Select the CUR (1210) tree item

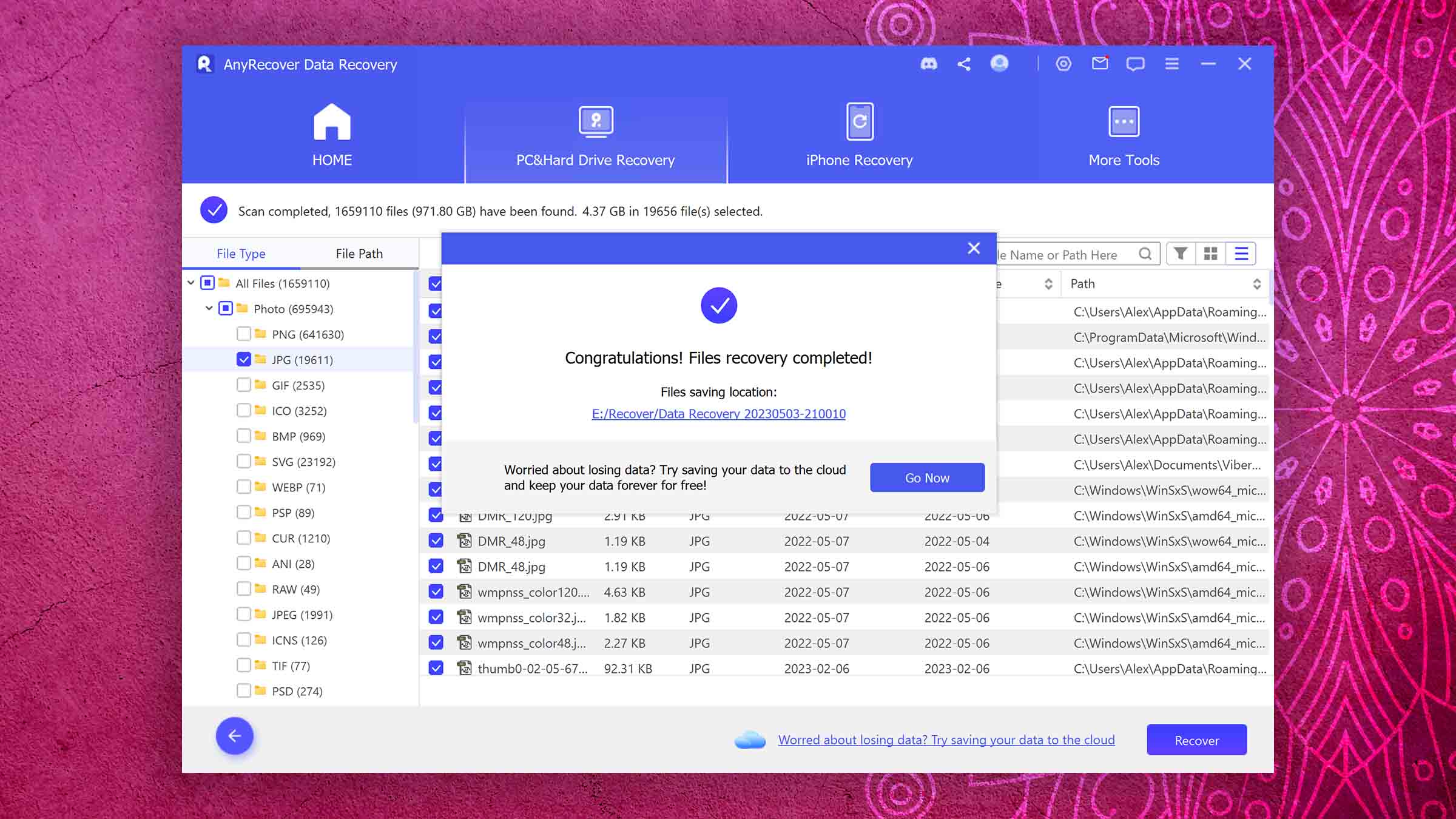(x=301, y=538)
